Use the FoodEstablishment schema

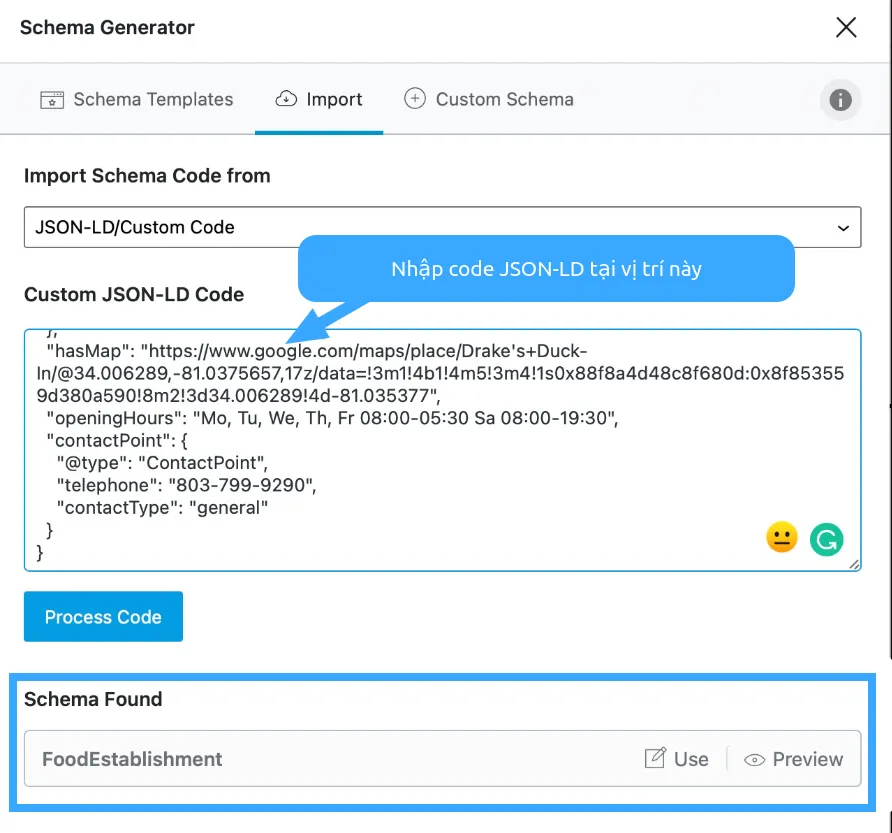(676, 759)
